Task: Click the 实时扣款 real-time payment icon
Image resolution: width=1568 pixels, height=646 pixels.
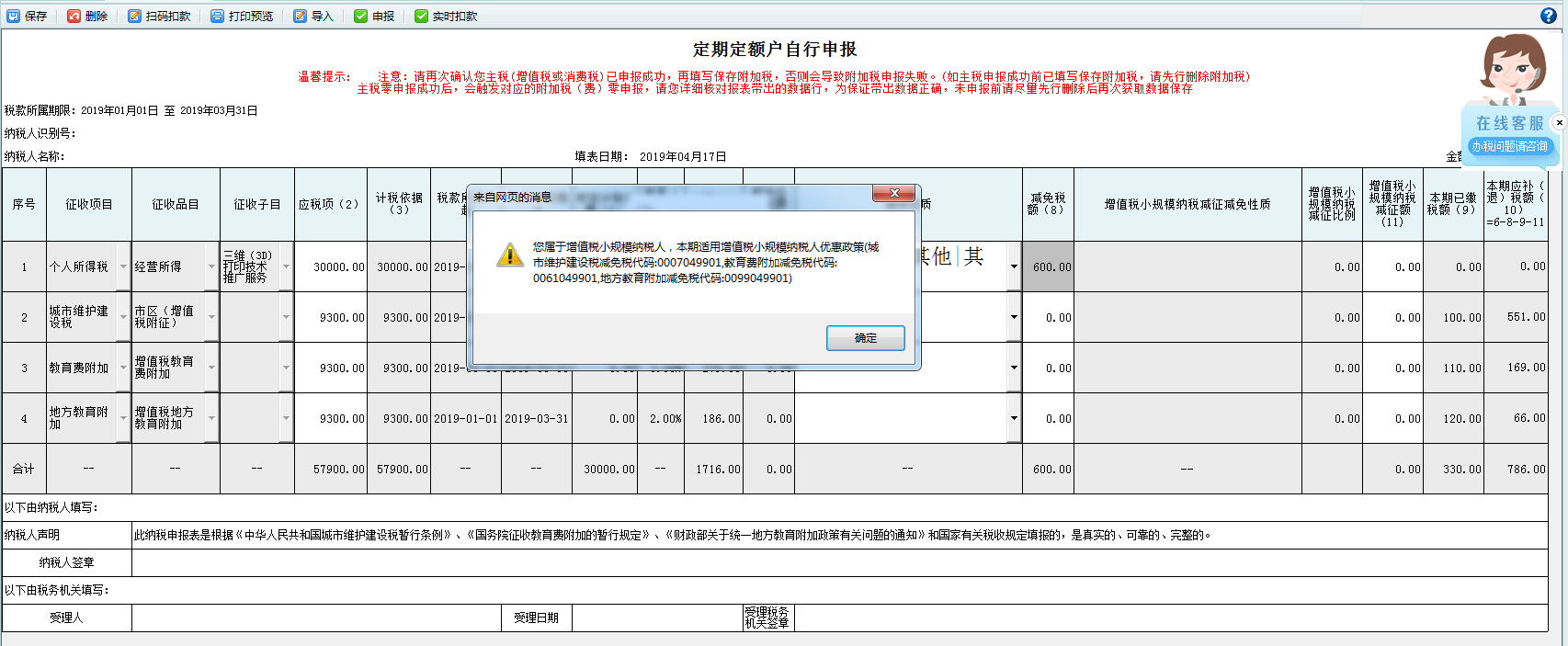Action: [421, 17]
